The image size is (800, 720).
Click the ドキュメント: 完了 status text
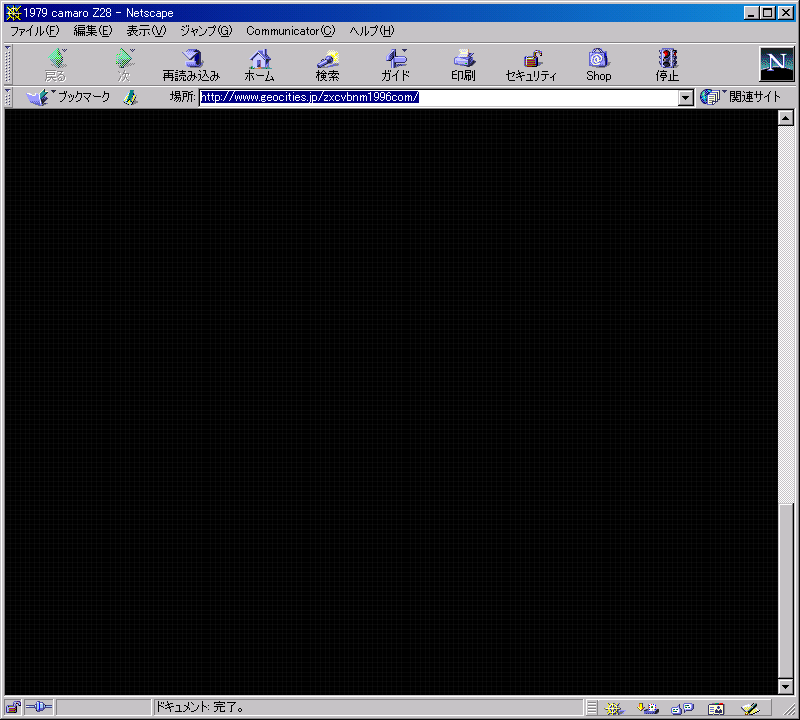point(200,707)
